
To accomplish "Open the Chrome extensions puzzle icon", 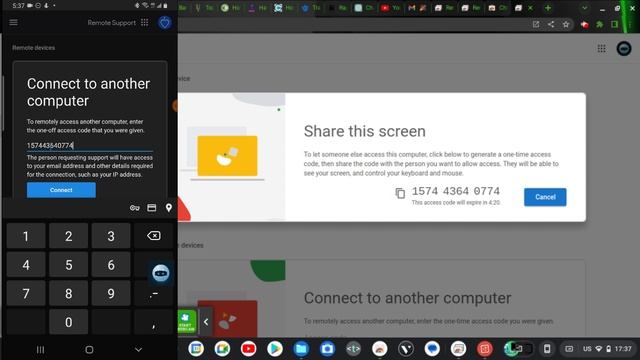I will (599, 24).
